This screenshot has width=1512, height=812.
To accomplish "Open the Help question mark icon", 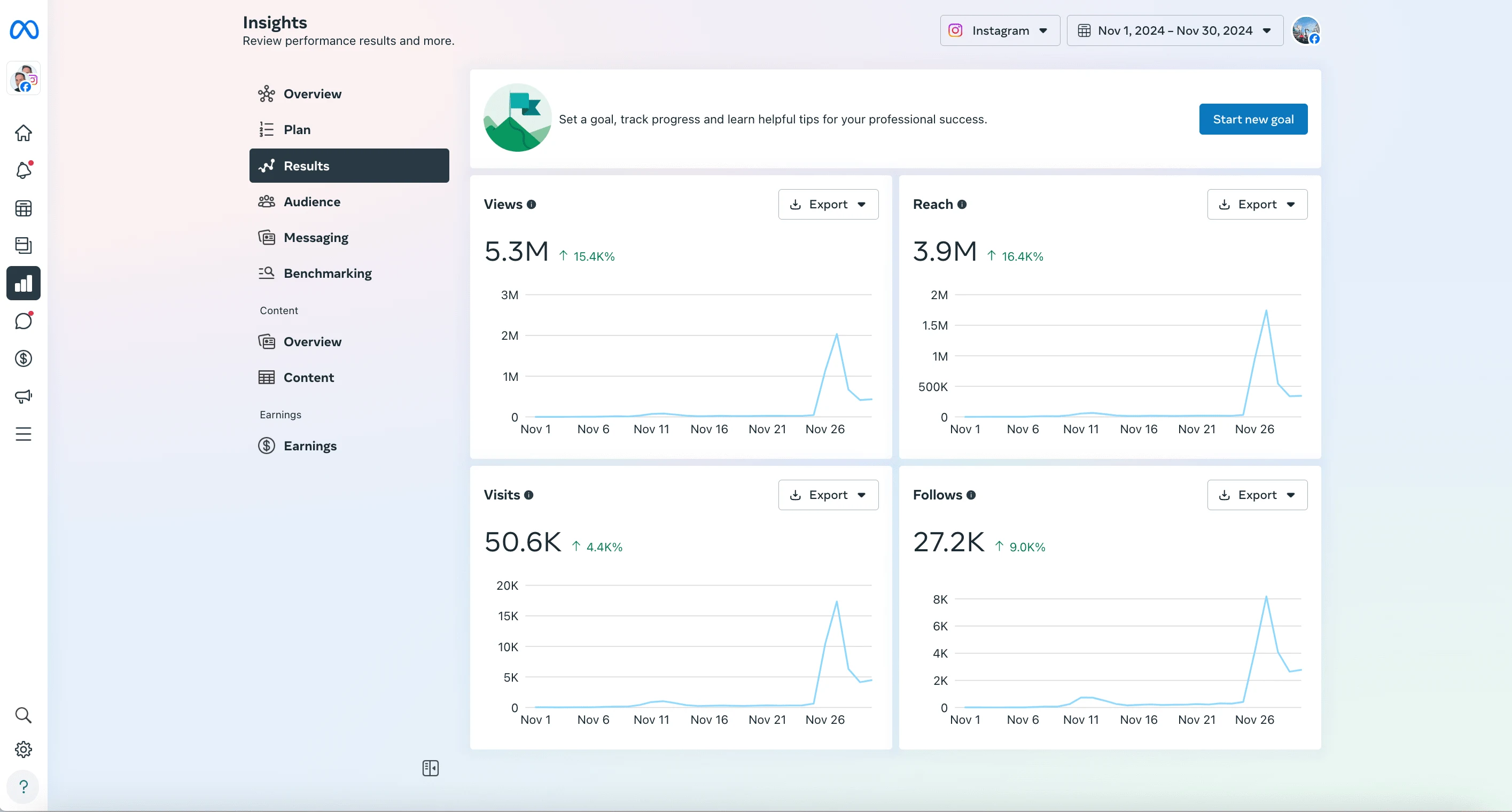I will pyautogui.click(x=24, y=787).
